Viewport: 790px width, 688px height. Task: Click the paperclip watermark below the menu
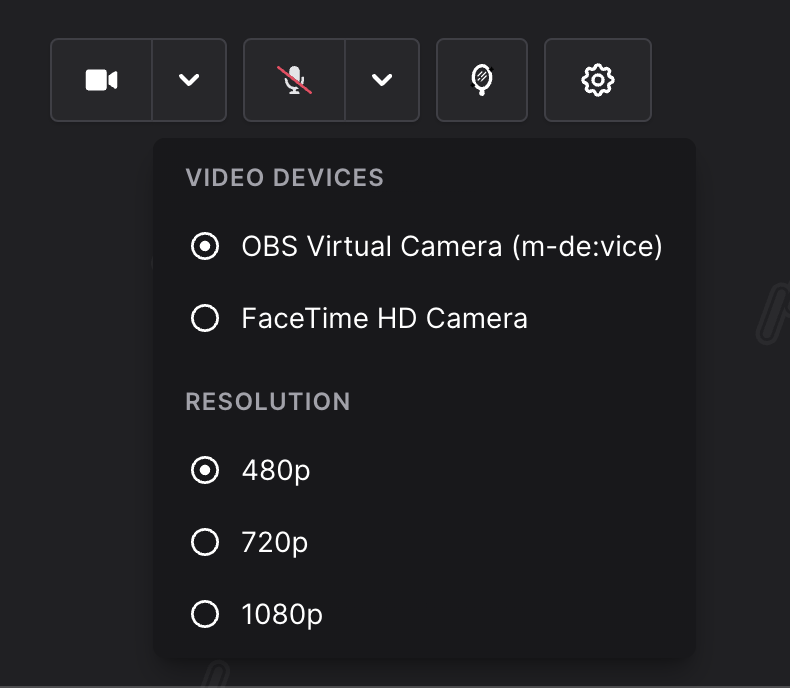coord(216,674)
